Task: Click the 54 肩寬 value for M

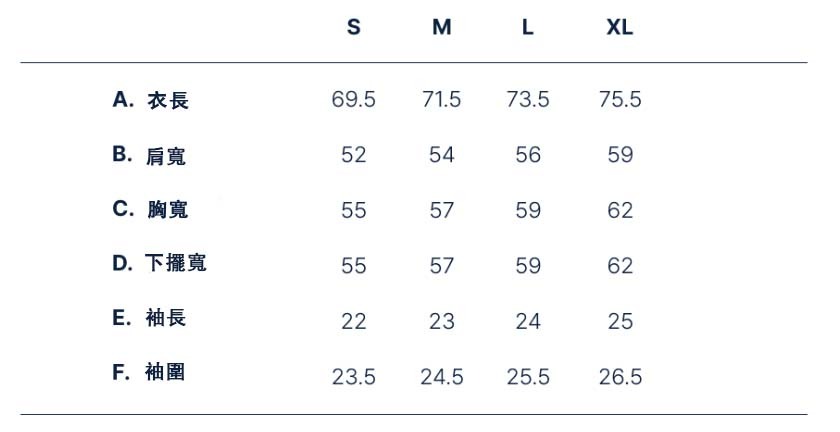Action: pos(441,155)
